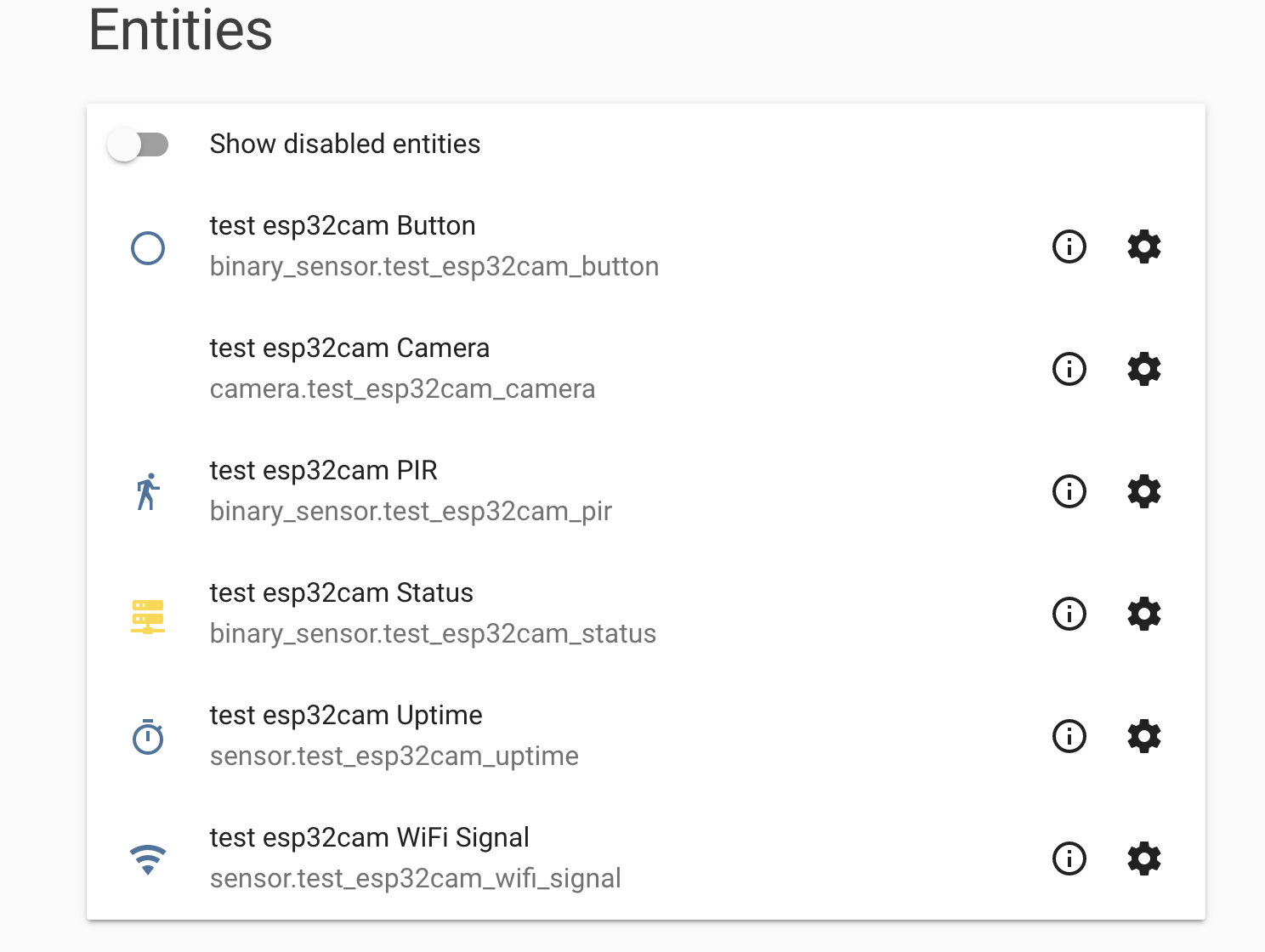View info for test esp32cam Status
This screenshot has height=952, width=1265.
click(x=1069, y=614)
